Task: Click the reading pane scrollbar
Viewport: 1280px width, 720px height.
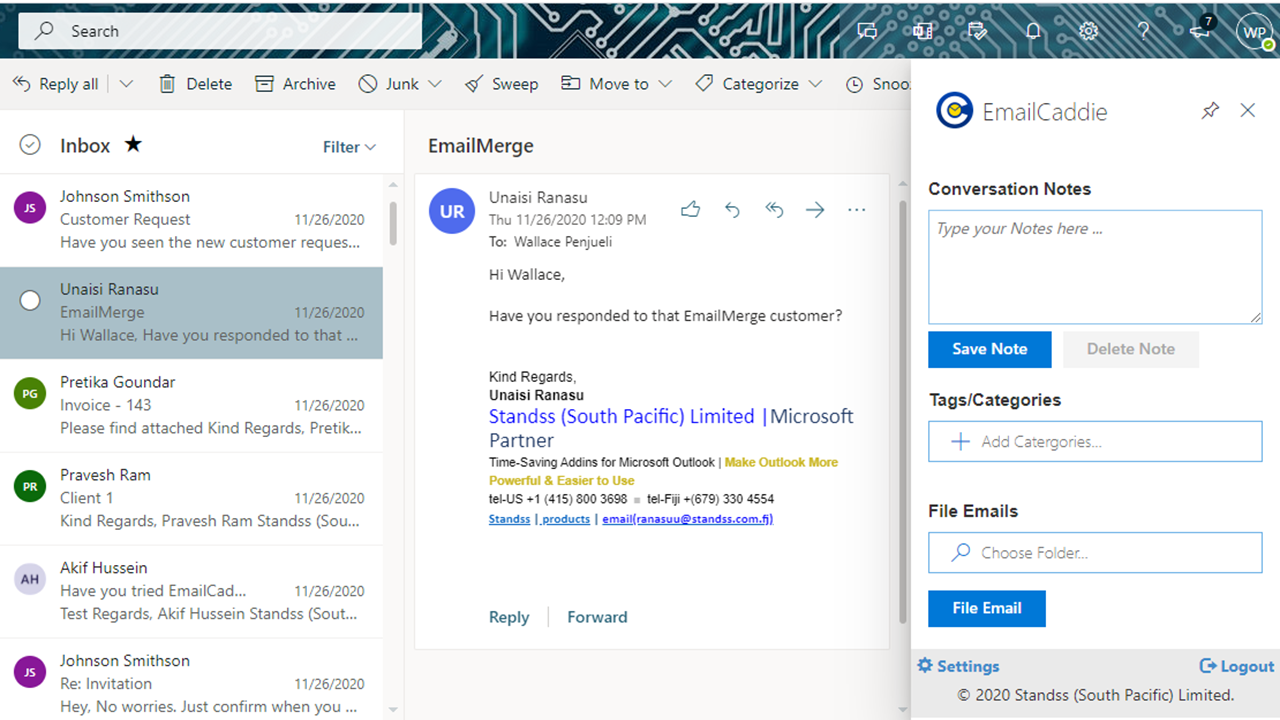Action: 903,410
